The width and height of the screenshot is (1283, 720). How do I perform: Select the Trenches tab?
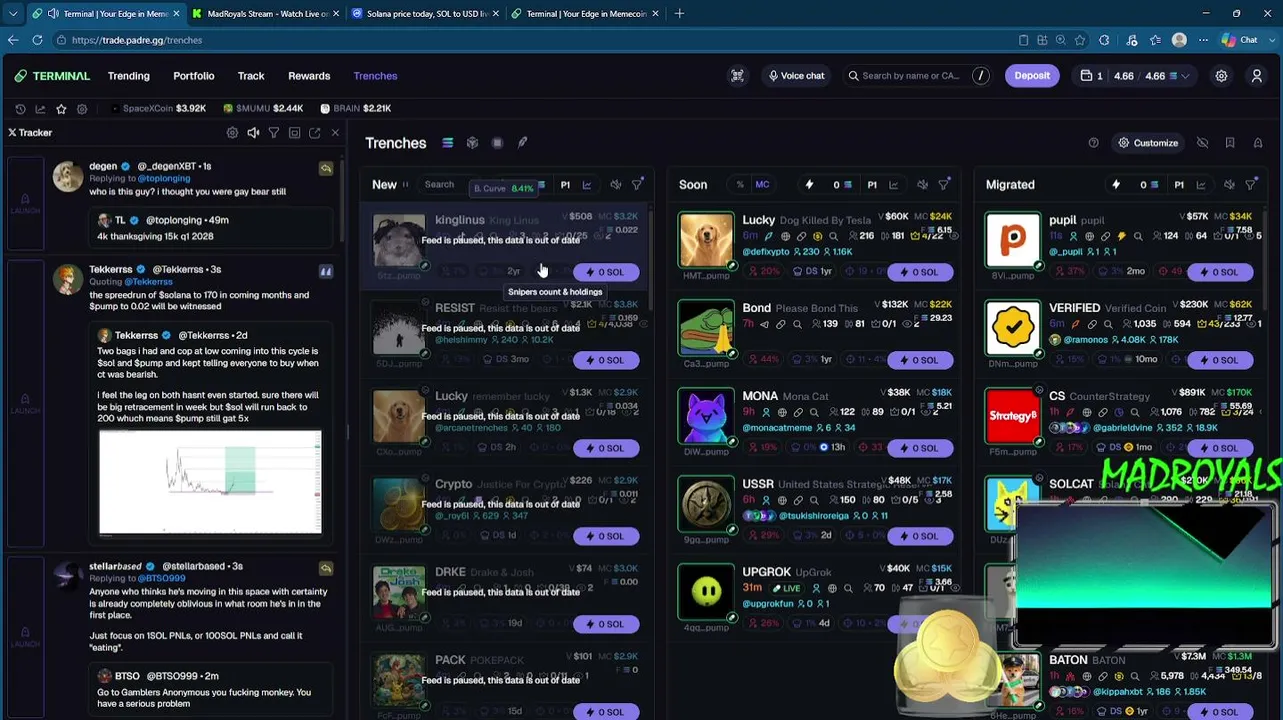(375, 76)
